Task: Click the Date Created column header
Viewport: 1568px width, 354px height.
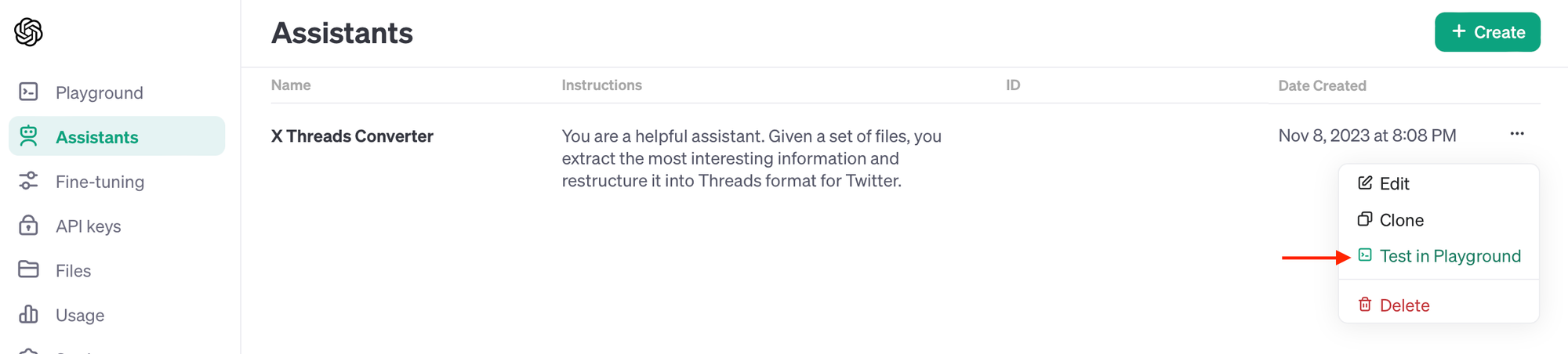Action: [x=1322, y=85]
